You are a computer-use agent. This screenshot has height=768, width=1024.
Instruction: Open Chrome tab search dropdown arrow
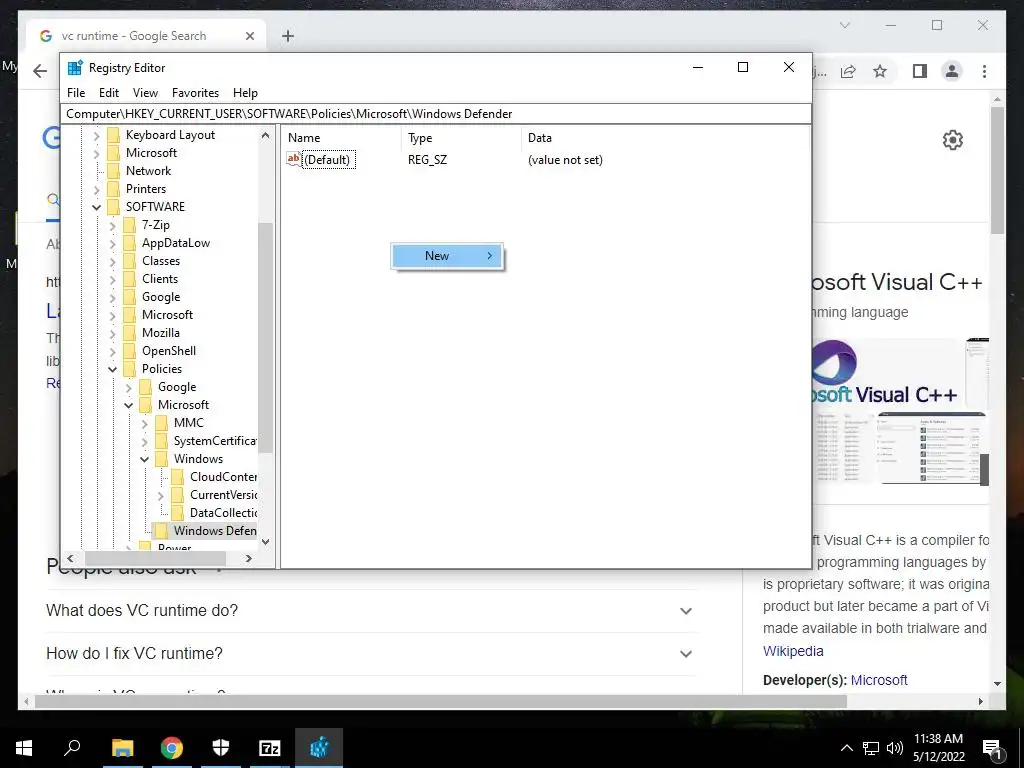(x=844, y=25)
